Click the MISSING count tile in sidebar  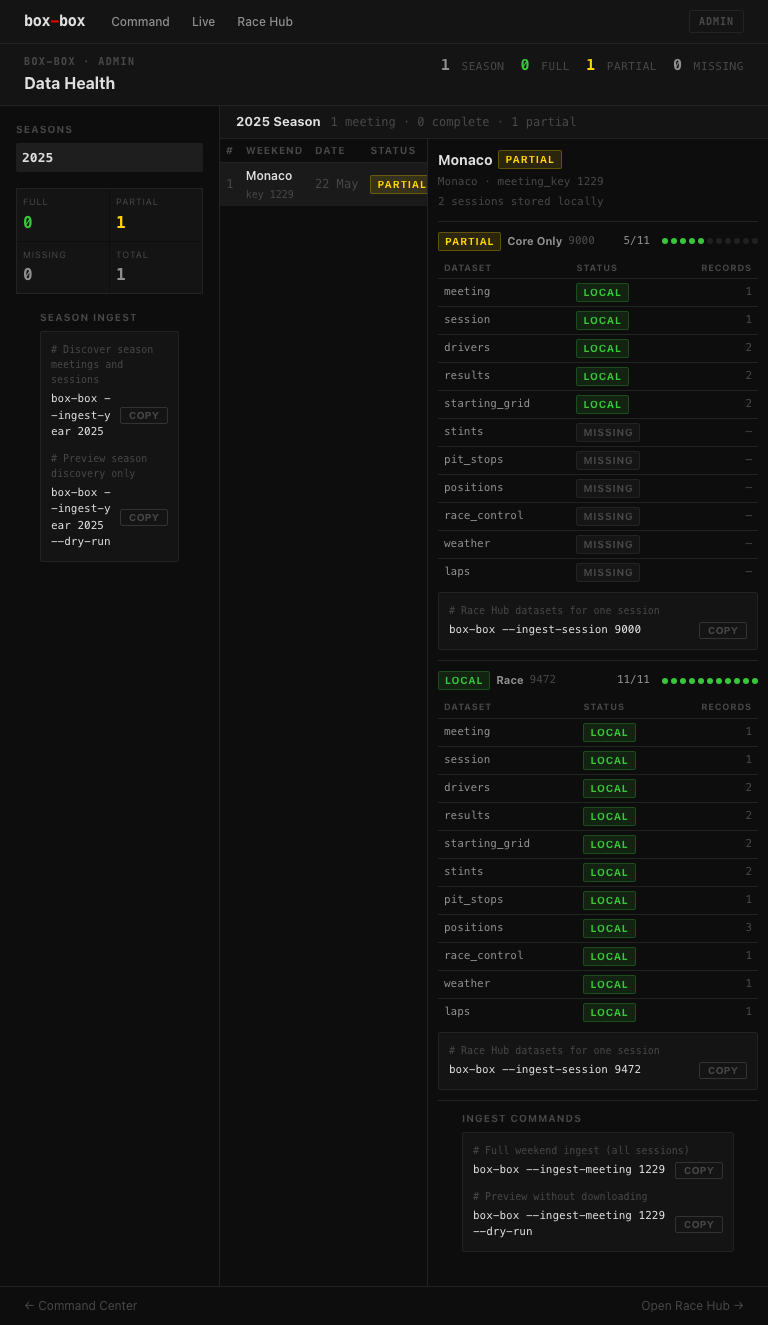pos(63,267)
